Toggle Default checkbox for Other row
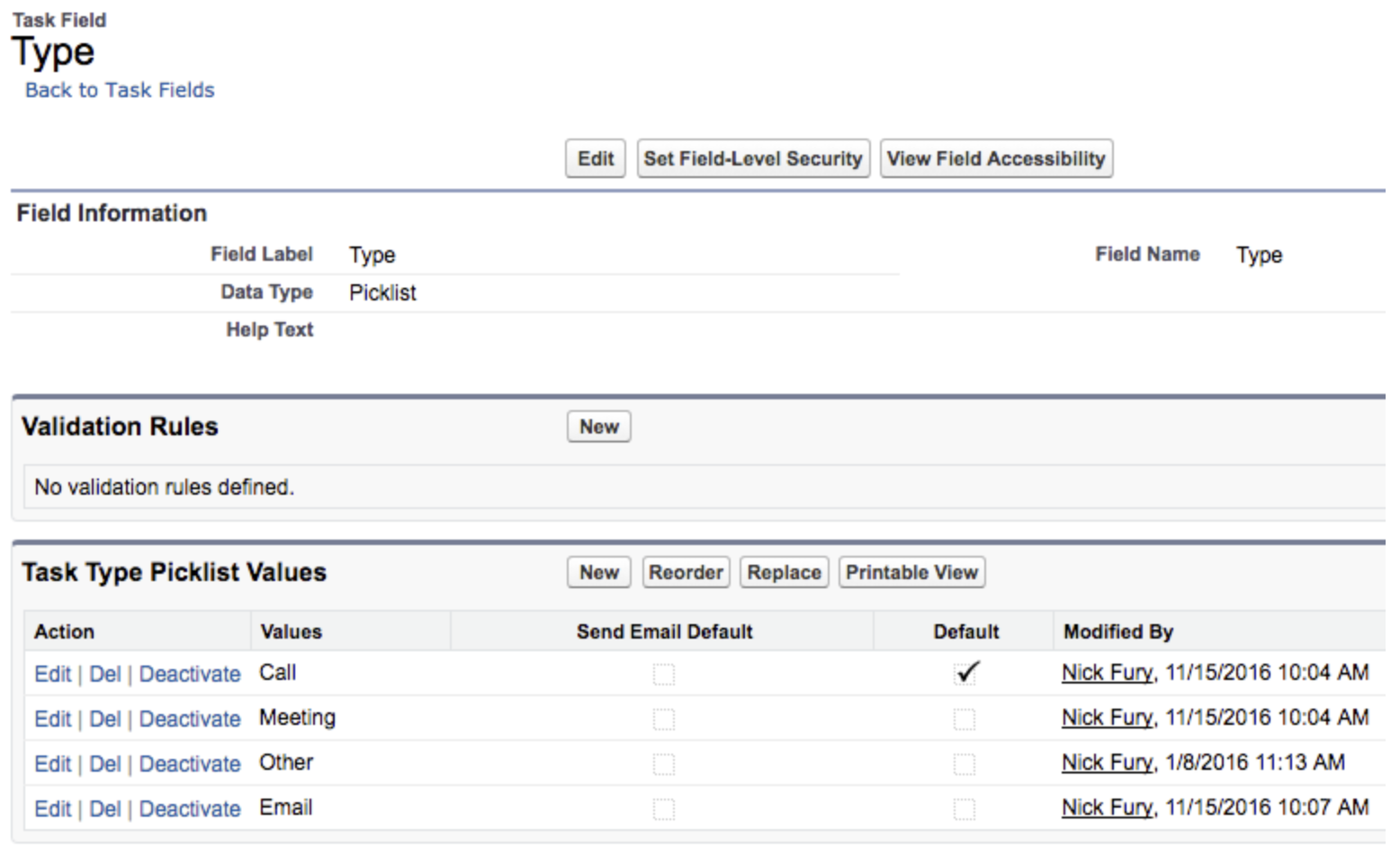 pos(965,764)
